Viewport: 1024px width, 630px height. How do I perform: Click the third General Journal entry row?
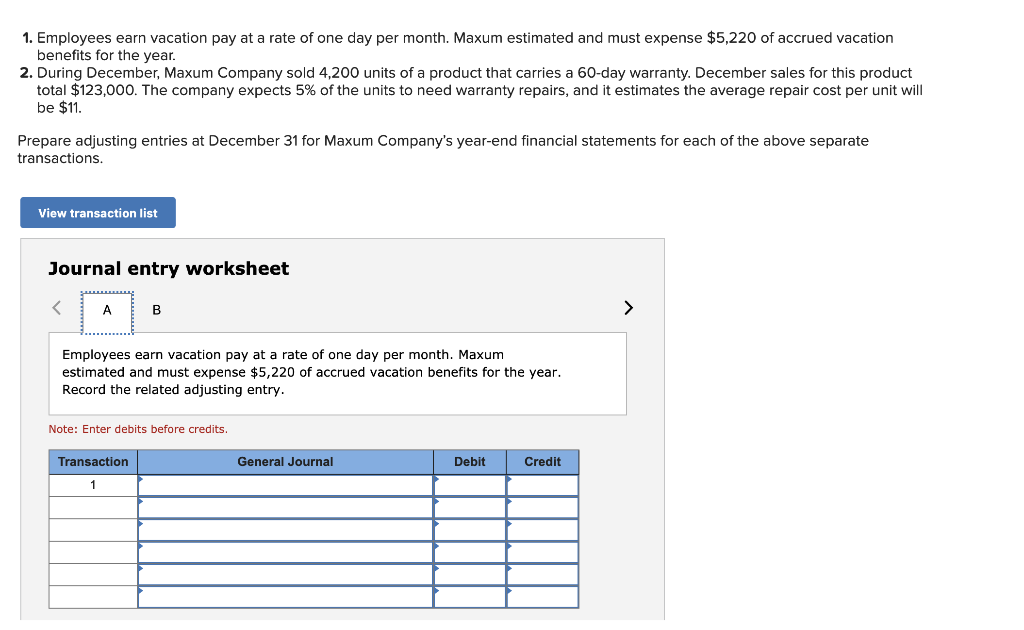(285, 529)
